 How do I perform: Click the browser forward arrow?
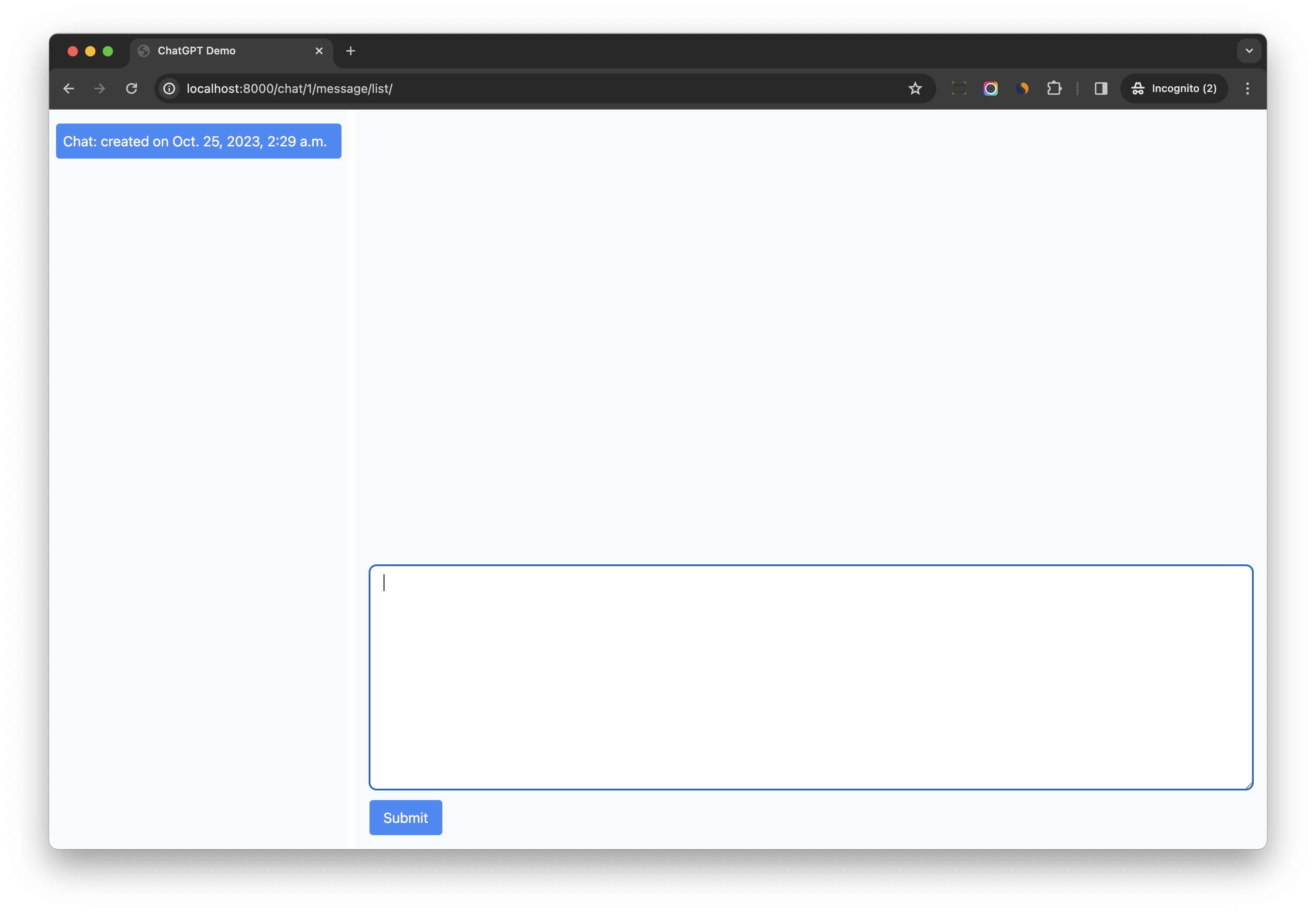coord(100,89)
